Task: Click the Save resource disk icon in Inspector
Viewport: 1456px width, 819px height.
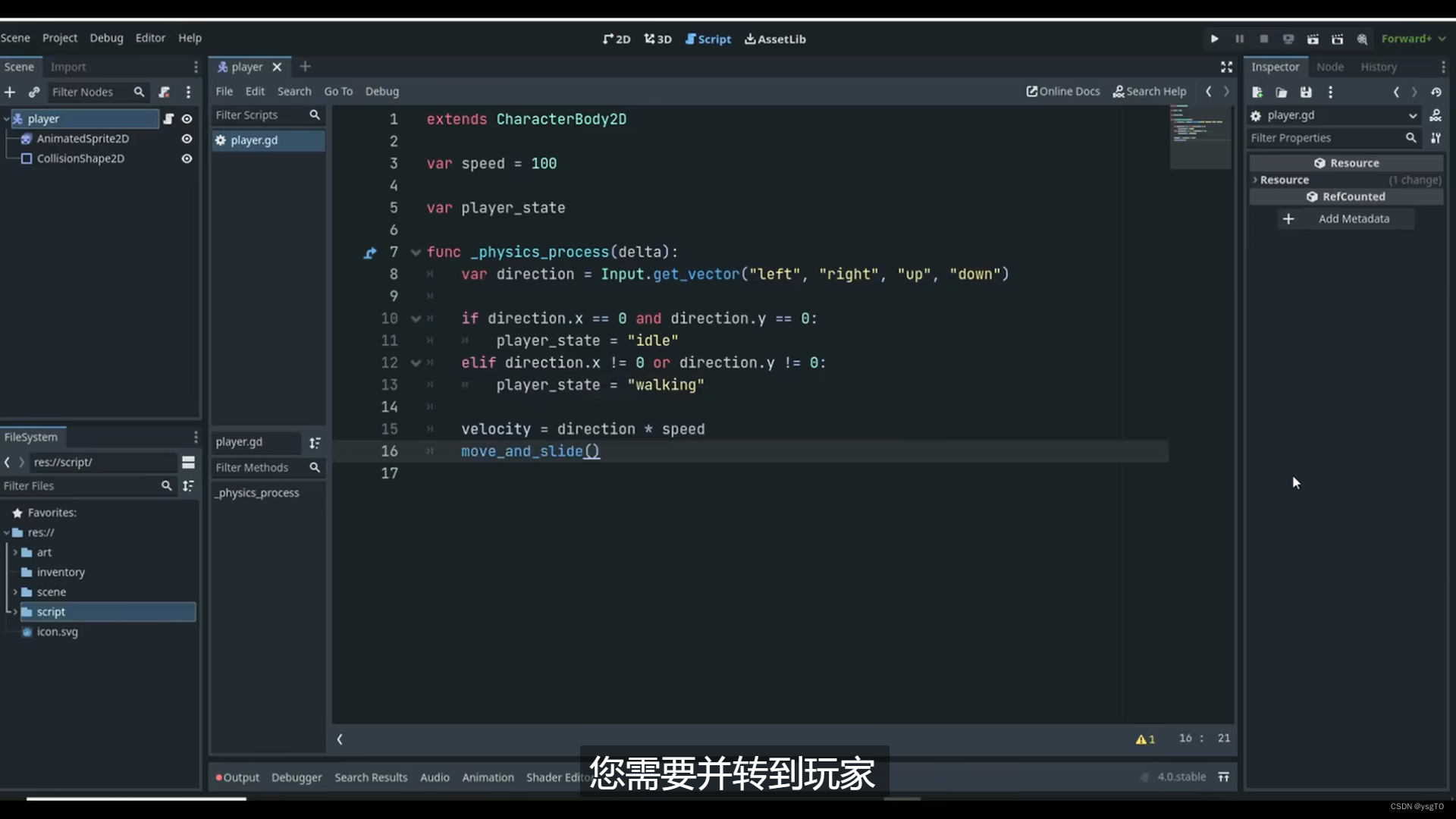Action: tap(1306, 92)
